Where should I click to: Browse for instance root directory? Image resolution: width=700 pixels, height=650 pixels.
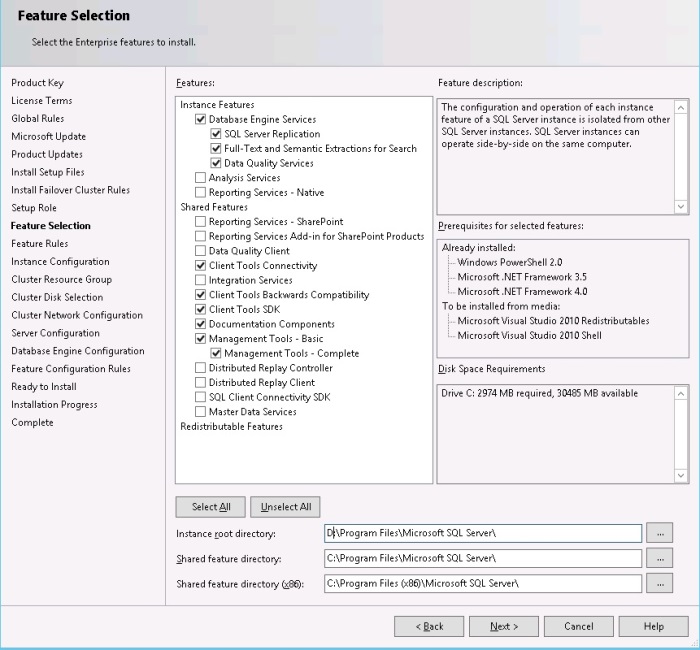[659, 533]
